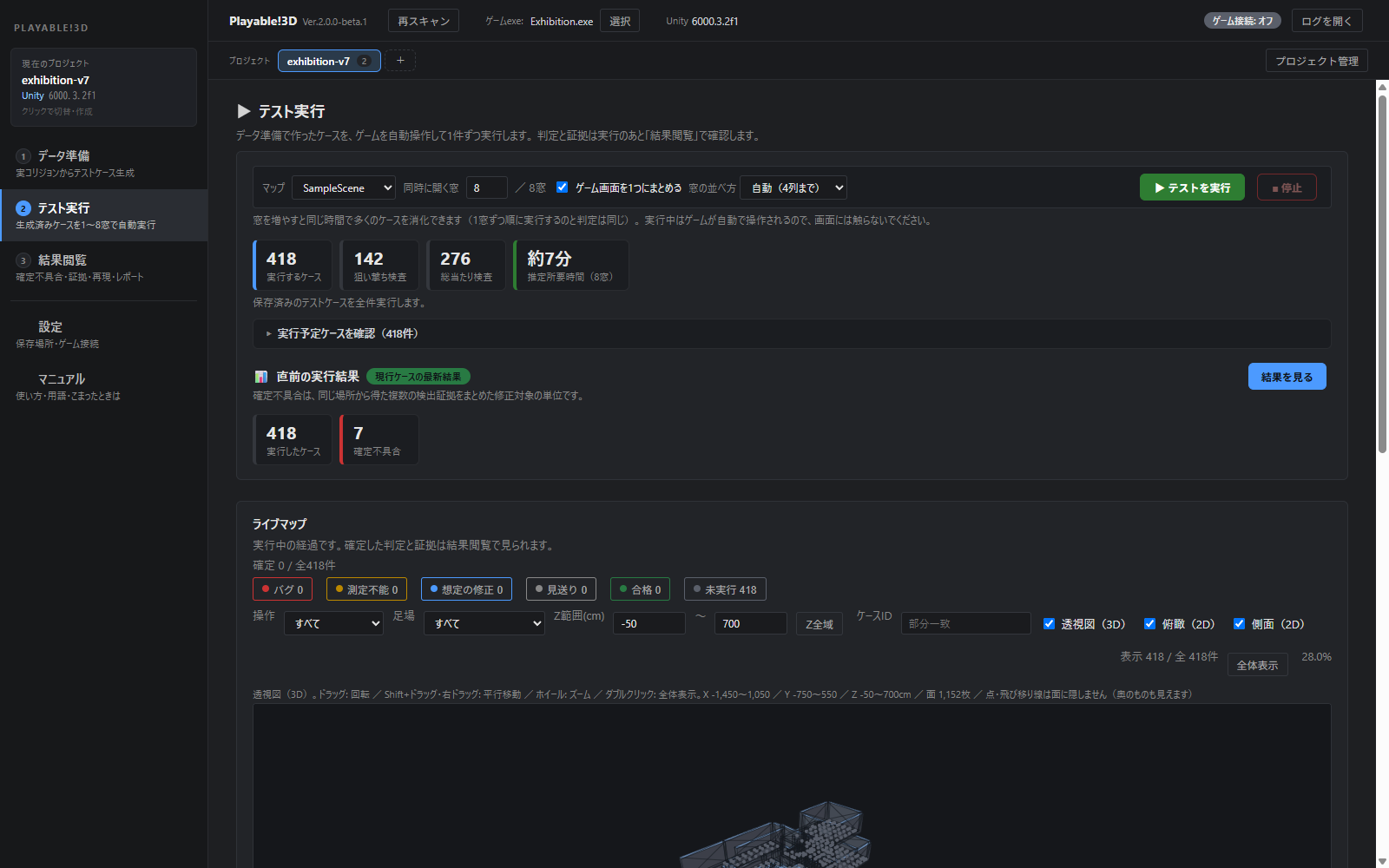Open the 操作 filter dropdown
The width and height of the screenshot is (1389, 868).
coord(333,623)
